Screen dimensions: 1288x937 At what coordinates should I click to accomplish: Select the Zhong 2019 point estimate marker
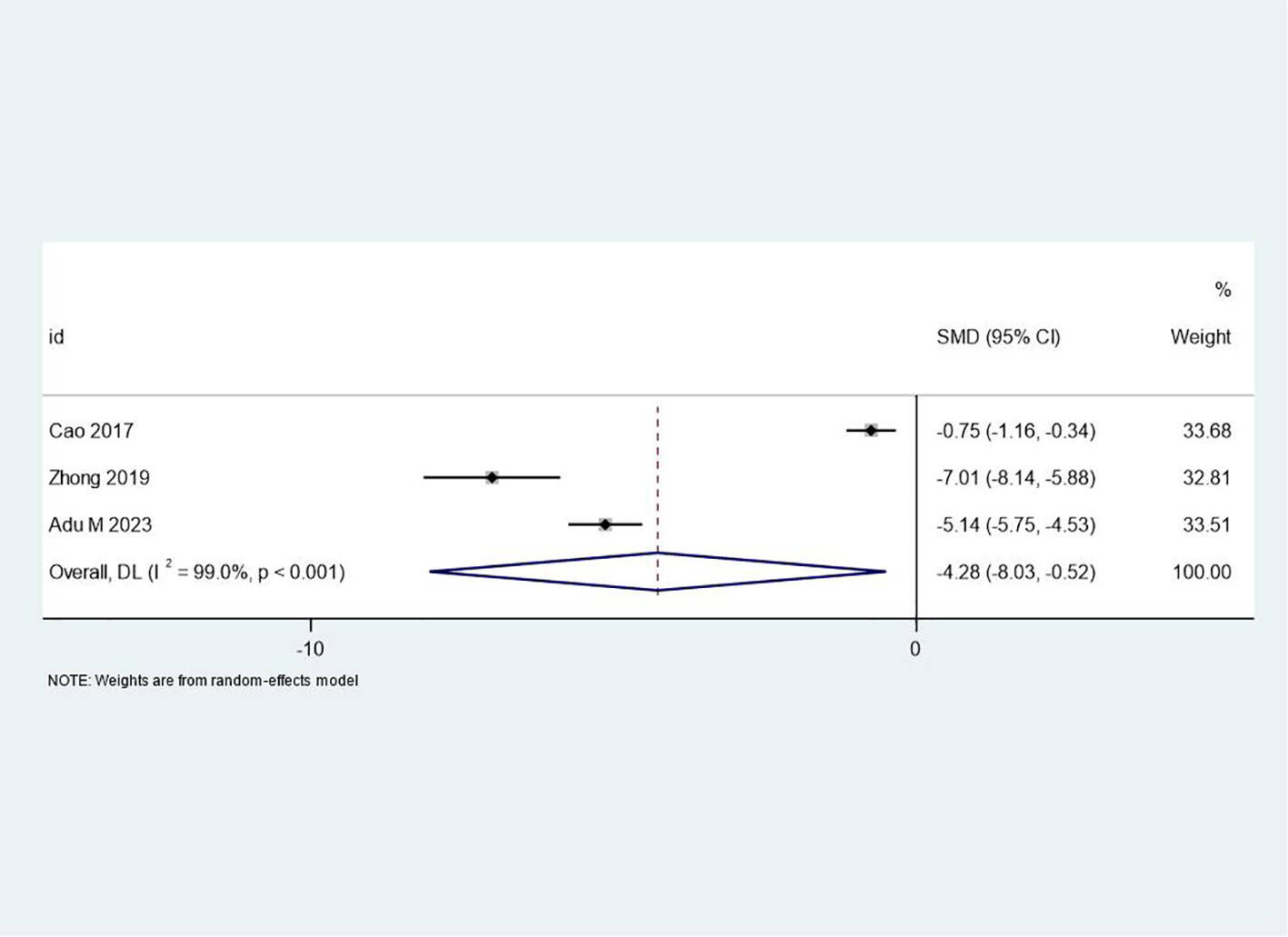click(492, 477)
